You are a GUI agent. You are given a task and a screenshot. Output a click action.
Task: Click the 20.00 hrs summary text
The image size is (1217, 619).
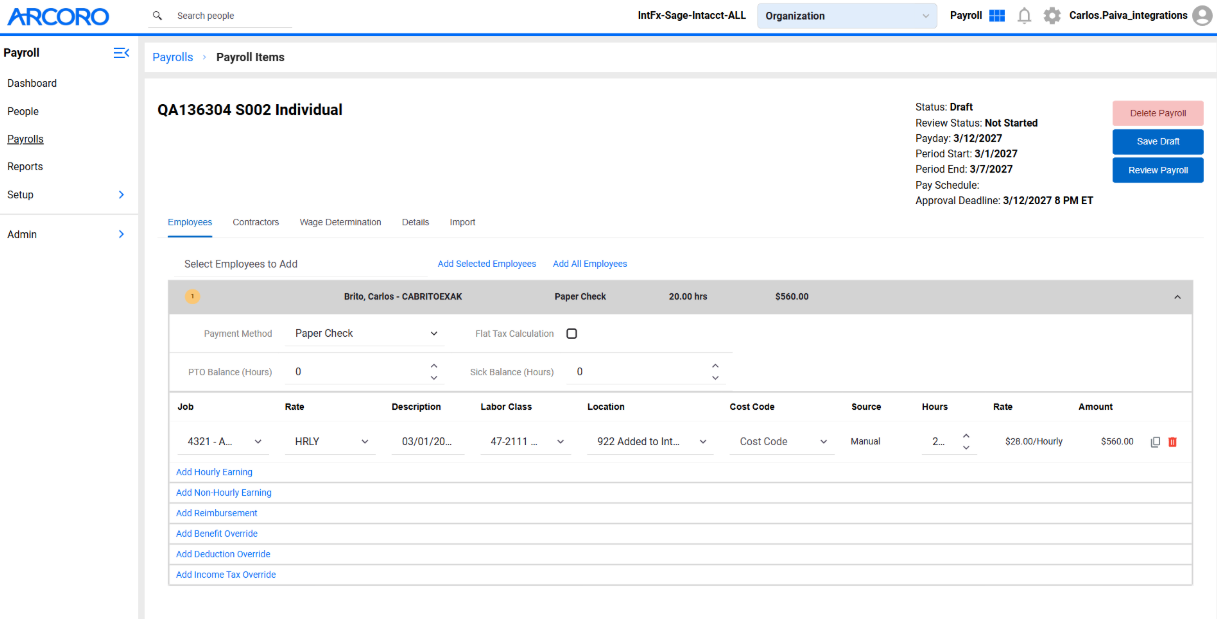(x=688, y=297)
